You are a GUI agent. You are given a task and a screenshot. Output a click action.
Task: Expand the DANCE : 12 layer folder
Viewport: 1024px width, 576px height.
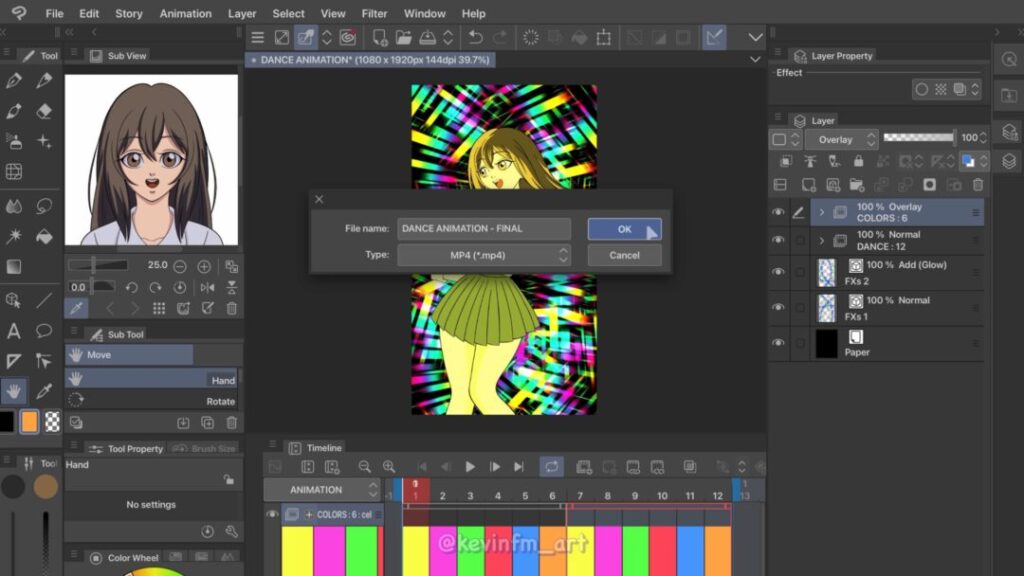tap(822, 240)
